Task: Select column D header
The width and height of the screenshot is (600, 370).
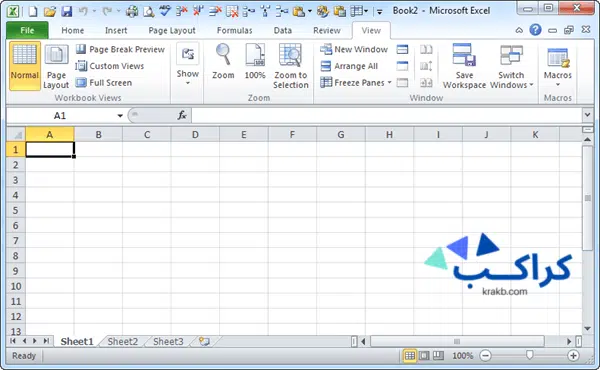Action: tap(195, 134)
